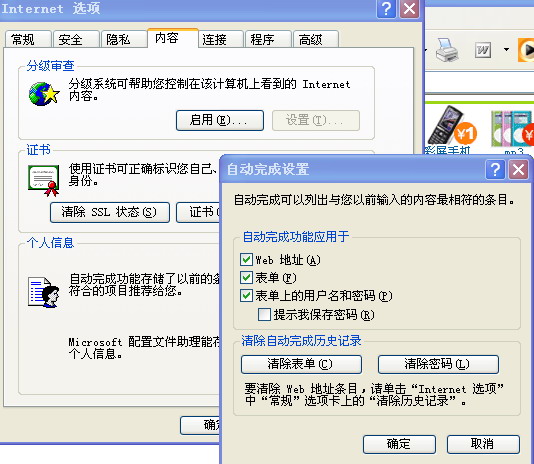Enable 提示我保存密码 checkbox
Viewport: 534px width, 464px height.
(264, 314)
